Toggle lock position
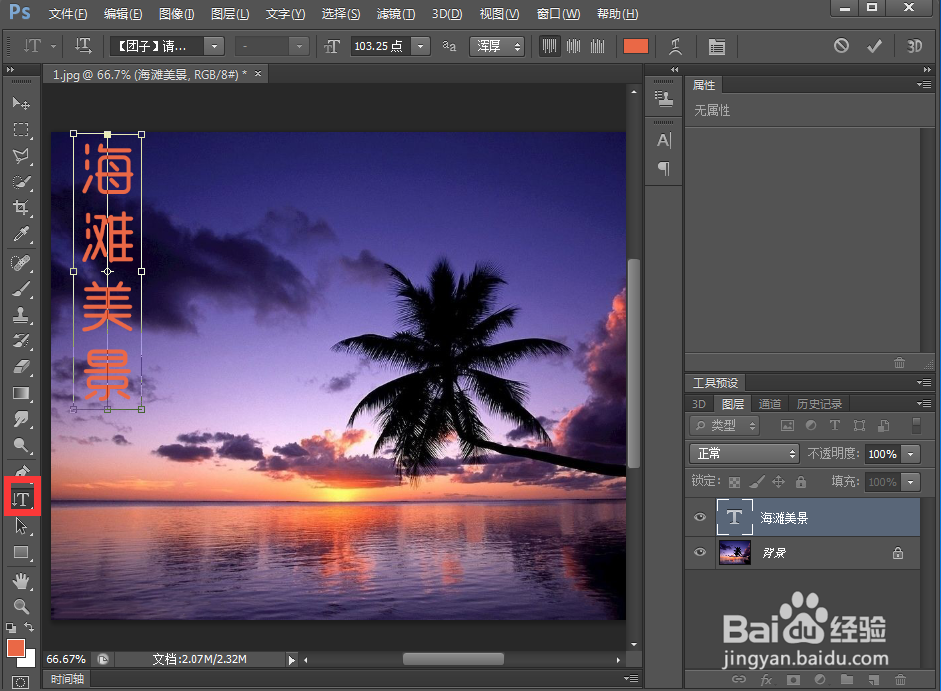This screenshot has height=691, width=941. [778, 481]
